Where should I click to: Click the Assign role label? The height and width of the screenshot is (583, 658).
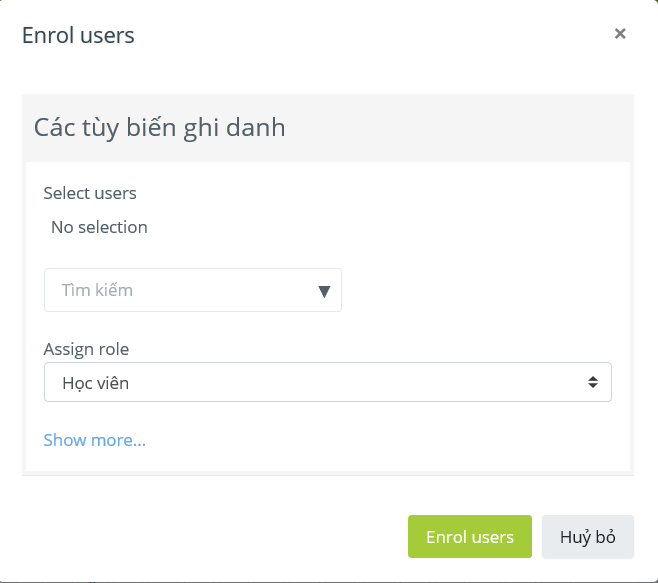coord(86,349)
